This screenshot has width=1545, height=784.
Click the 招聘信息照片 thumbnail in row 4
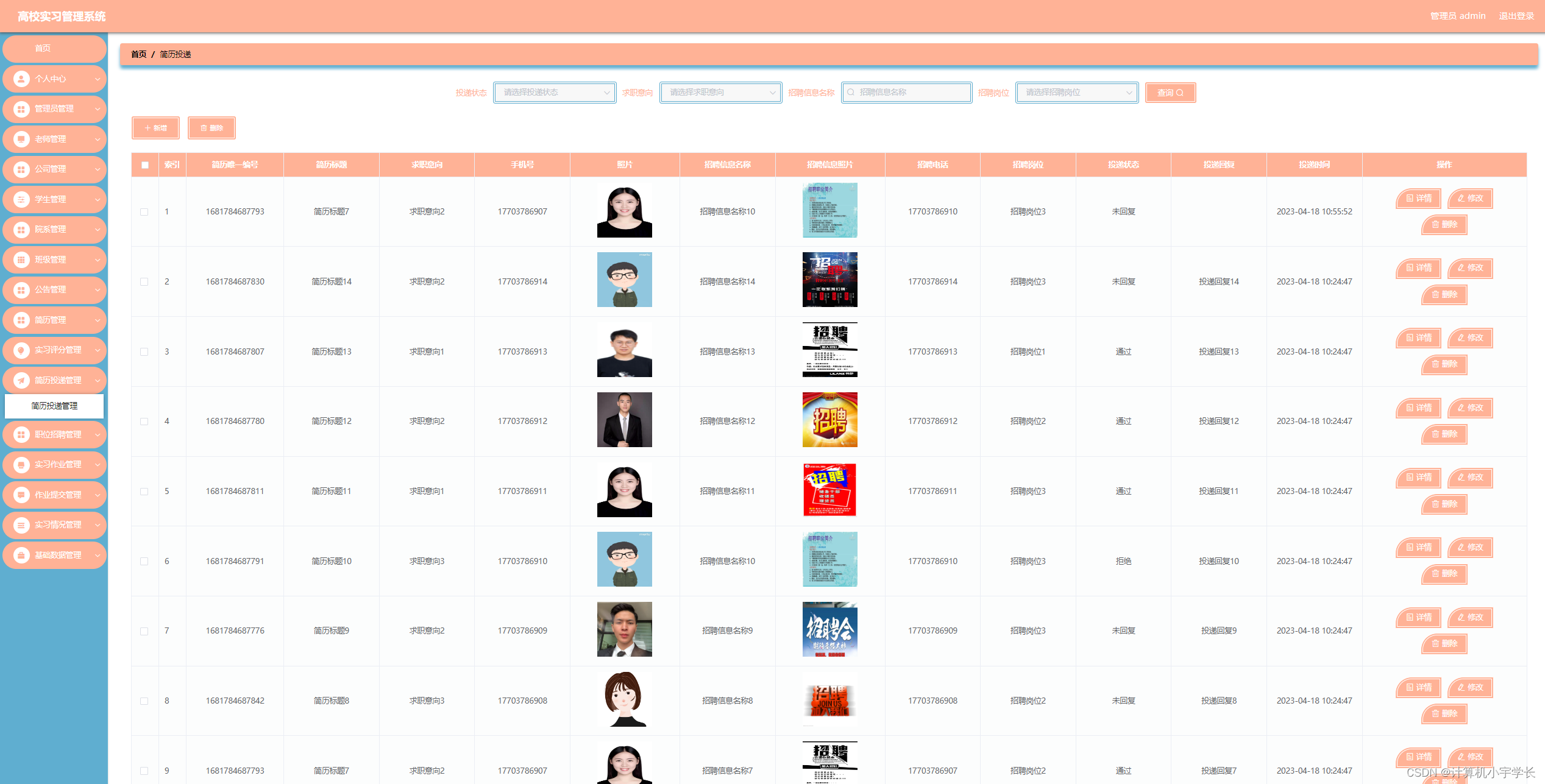[829, 420]
